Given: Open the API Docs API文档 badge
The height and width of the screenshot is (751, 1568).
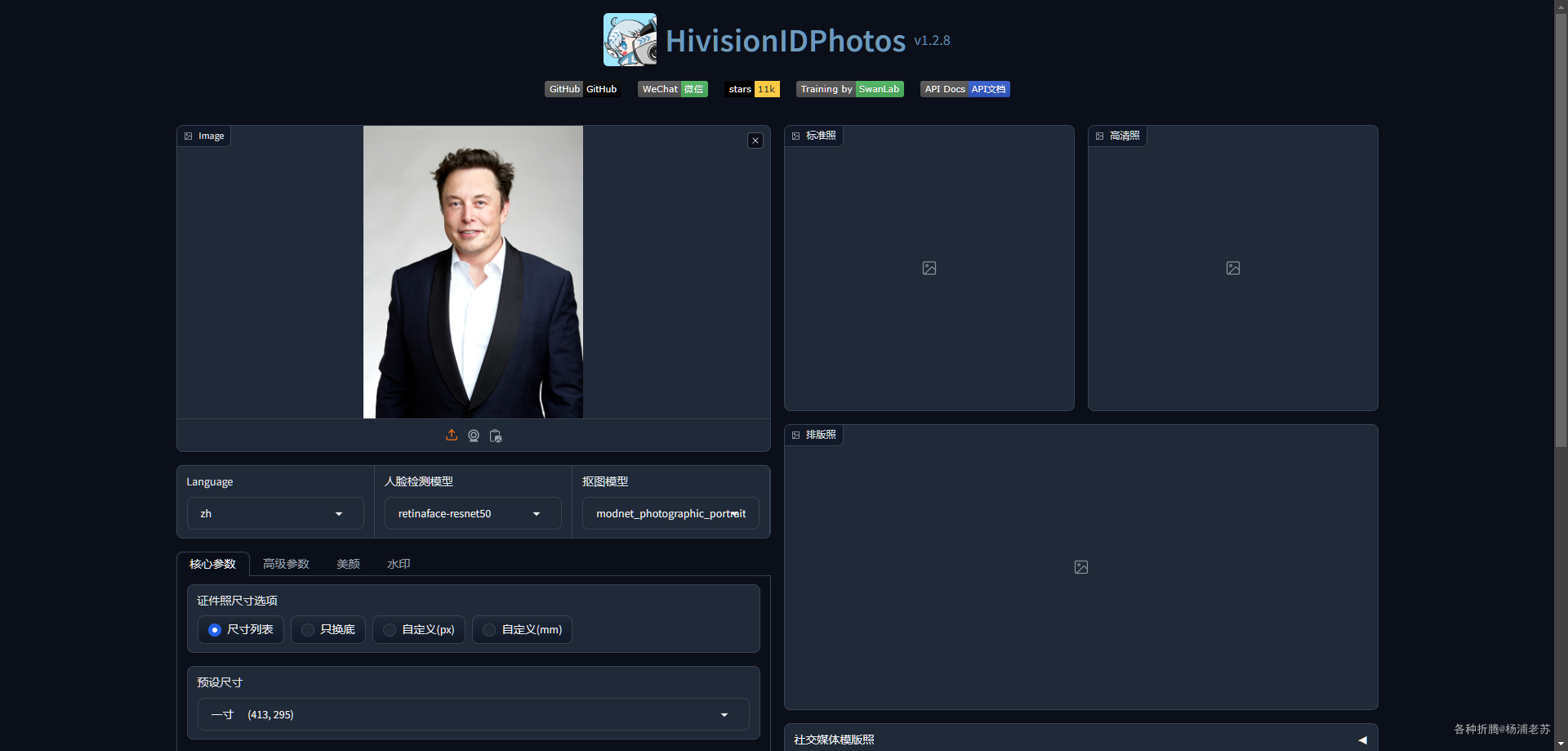Looking at the screenshot, I should [x=965, y=89].
